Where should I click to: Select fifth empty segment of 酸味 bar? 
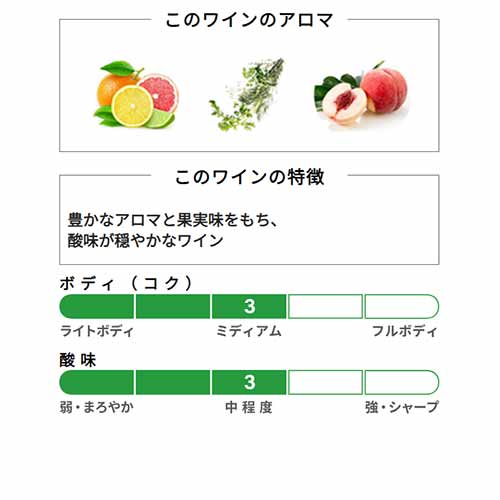402,382
